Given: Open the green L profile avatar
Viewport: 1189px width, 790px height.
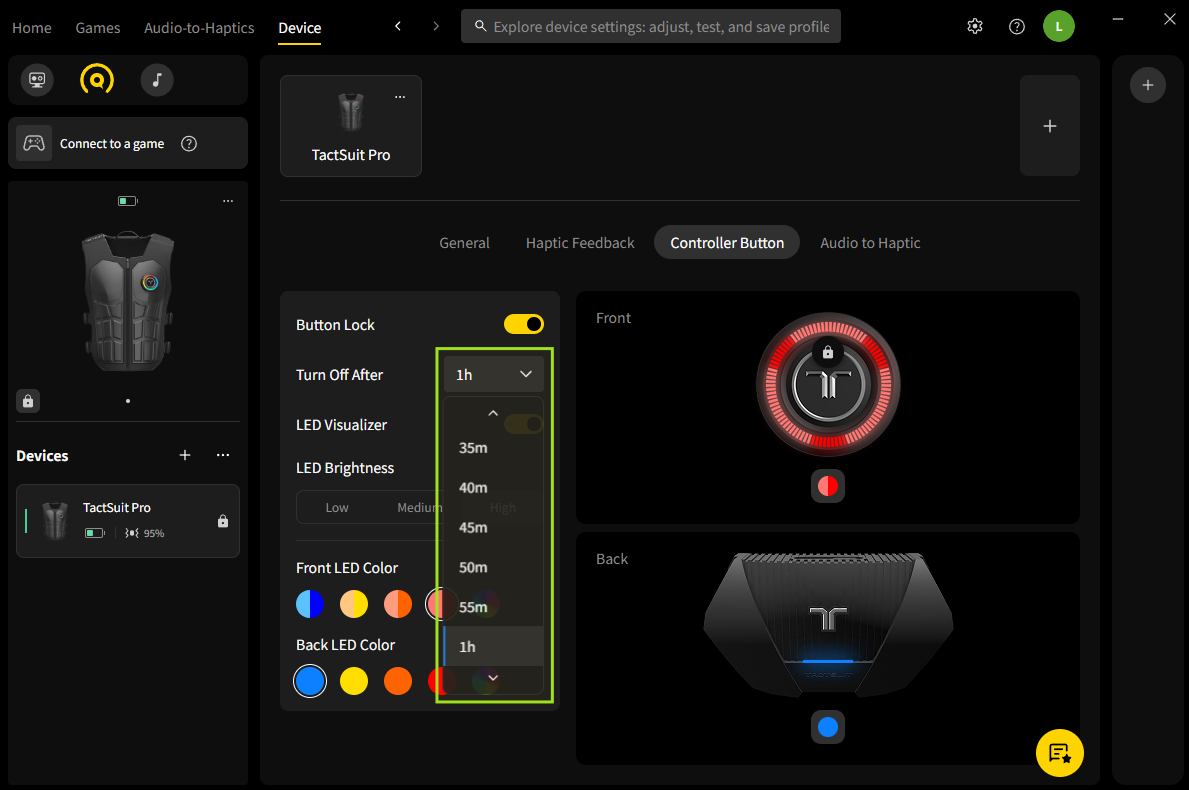Looking at the screenshot, I should [x=1059, y=27].
